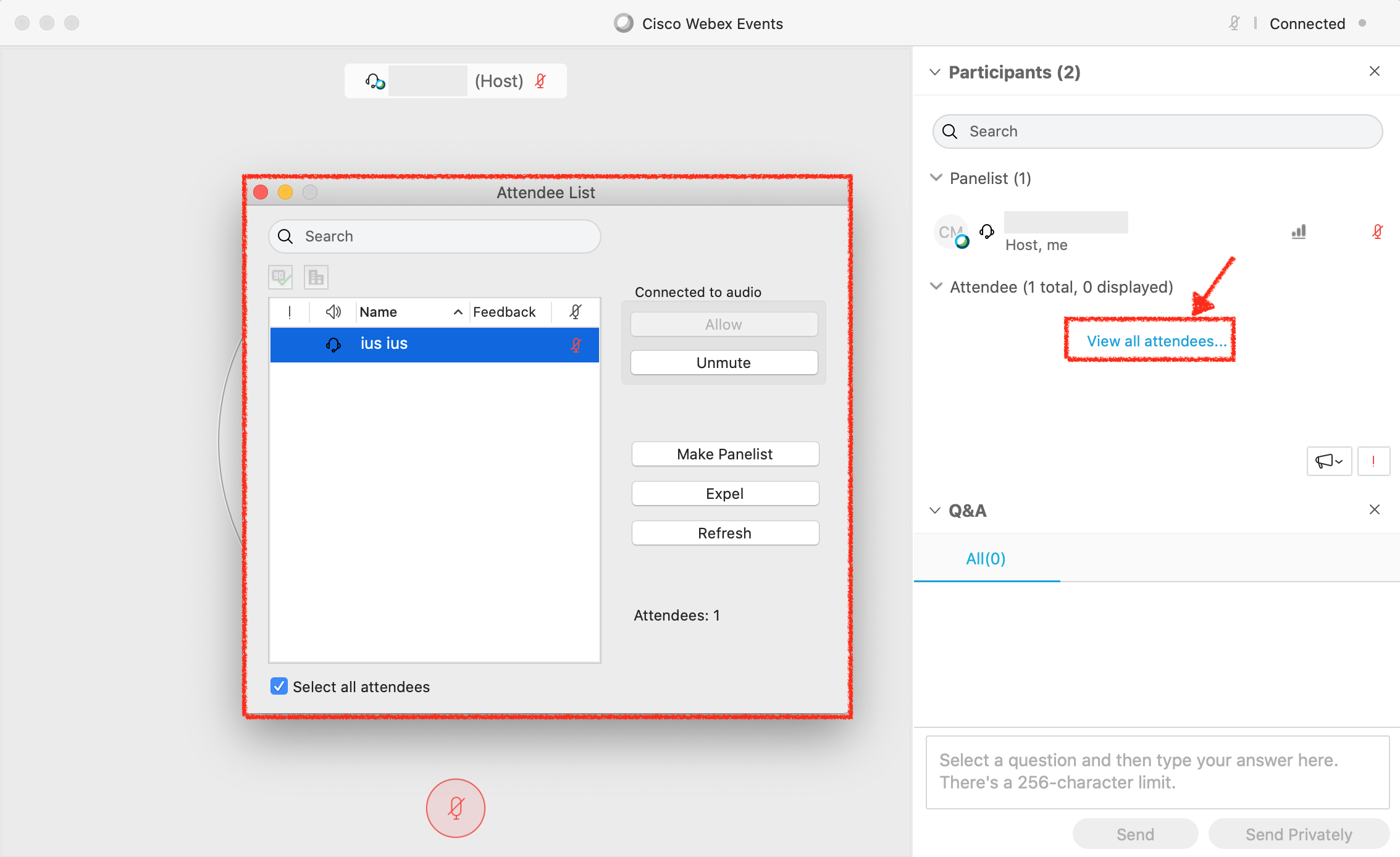This screenshot has height=857, width=1400.
Task: Click the panelist CM avatar
Action: click(x=951, y=232)
